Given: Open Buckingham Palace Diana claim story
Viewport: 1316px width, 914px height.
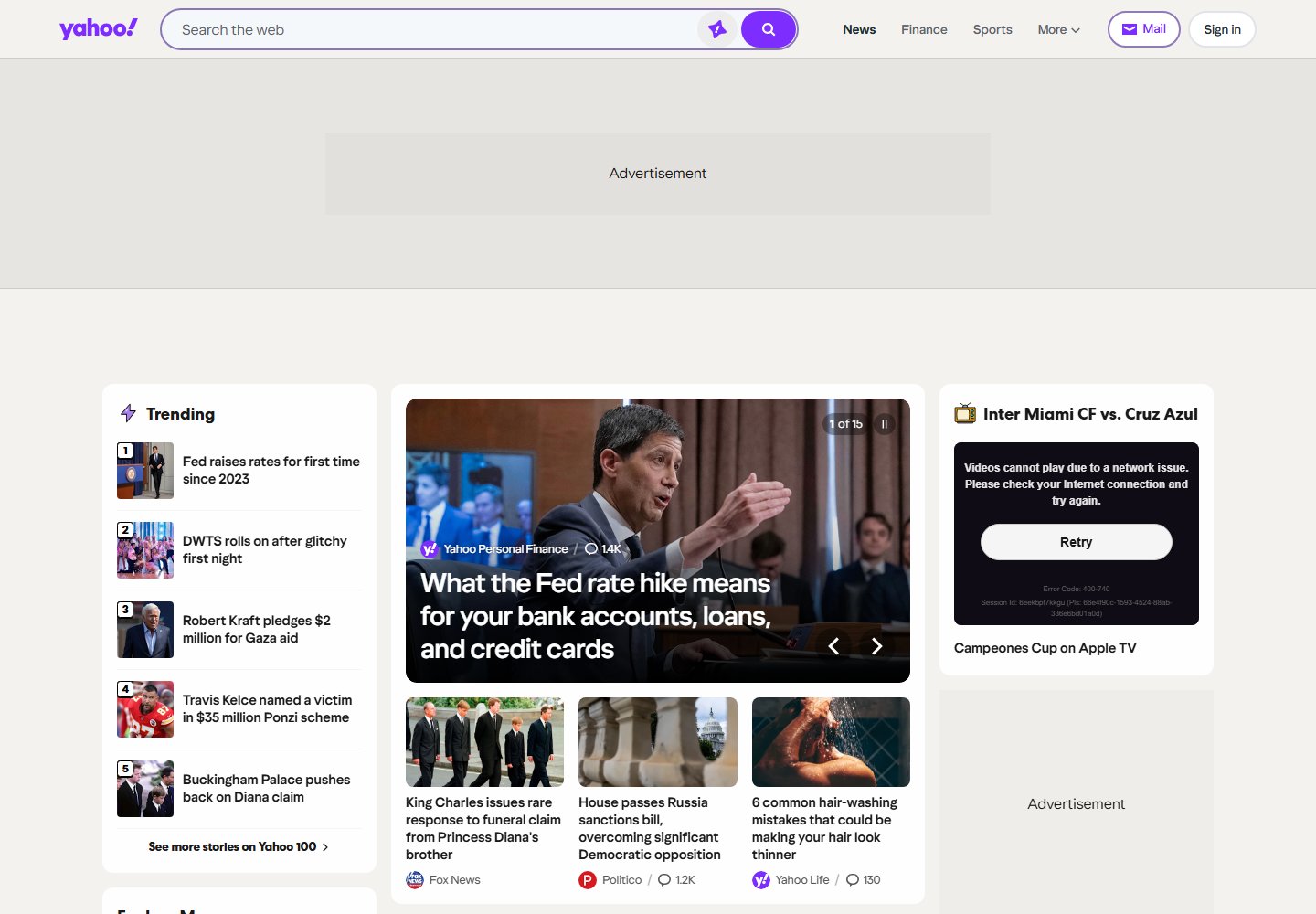Looking at the screenshot, I should click(266, 788).
